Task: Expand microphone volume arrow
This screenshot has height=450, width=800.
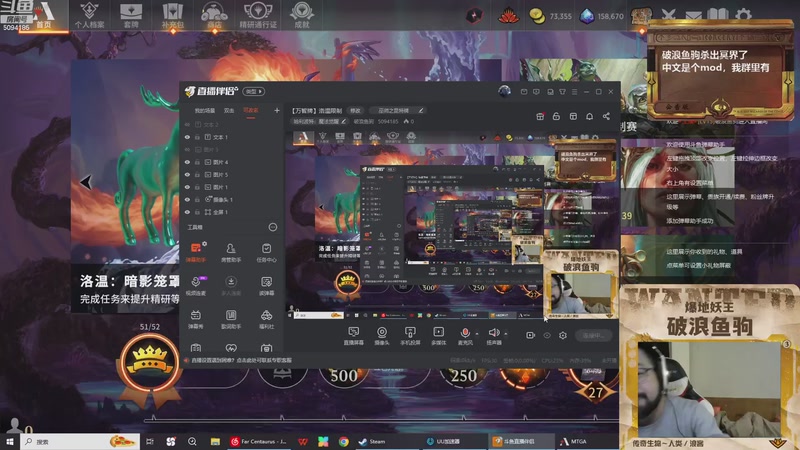Action: click(x=477, y=334)
